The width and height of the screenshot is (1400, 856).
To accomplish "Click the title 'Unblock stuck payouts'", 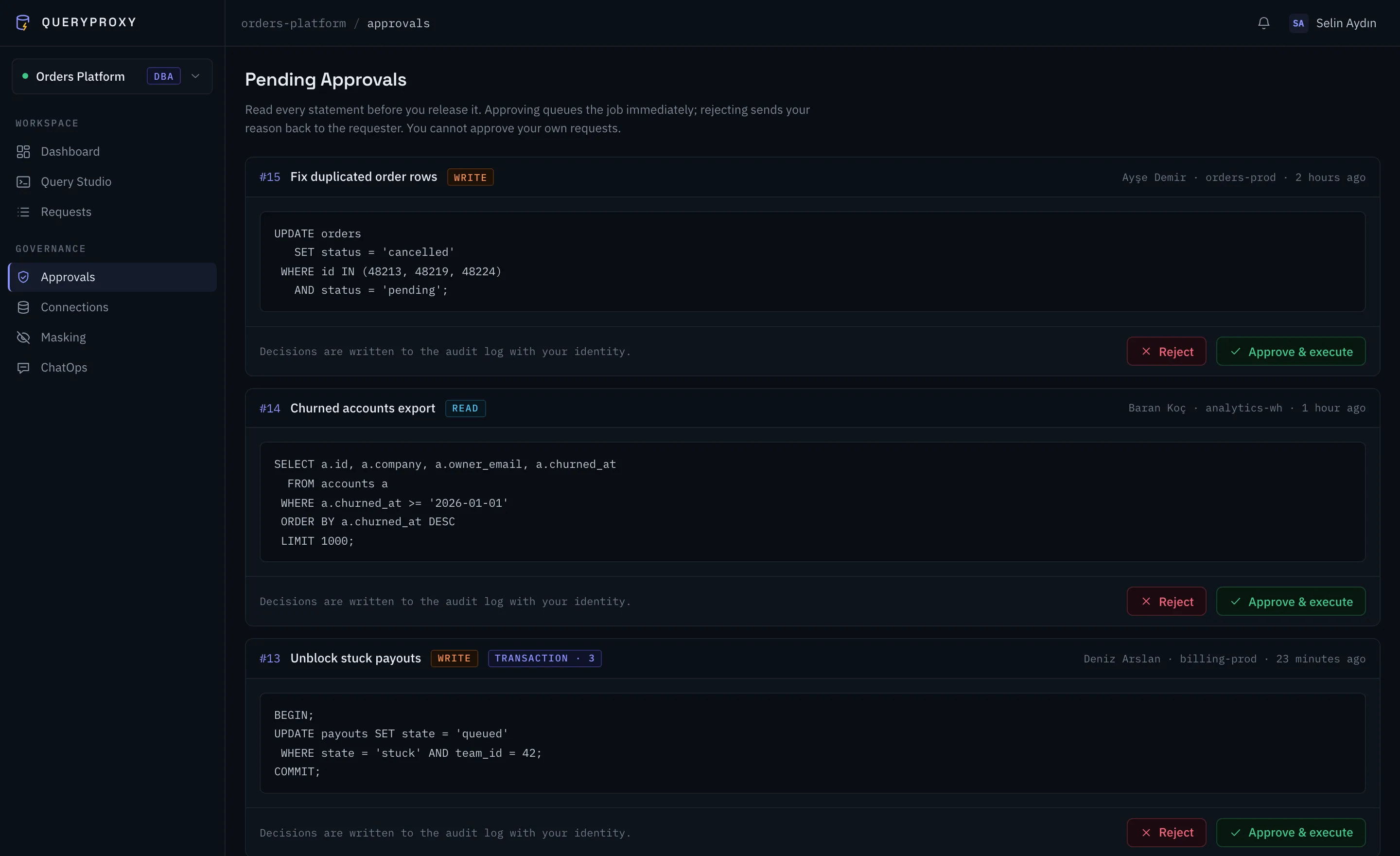I will pos(356,658).
